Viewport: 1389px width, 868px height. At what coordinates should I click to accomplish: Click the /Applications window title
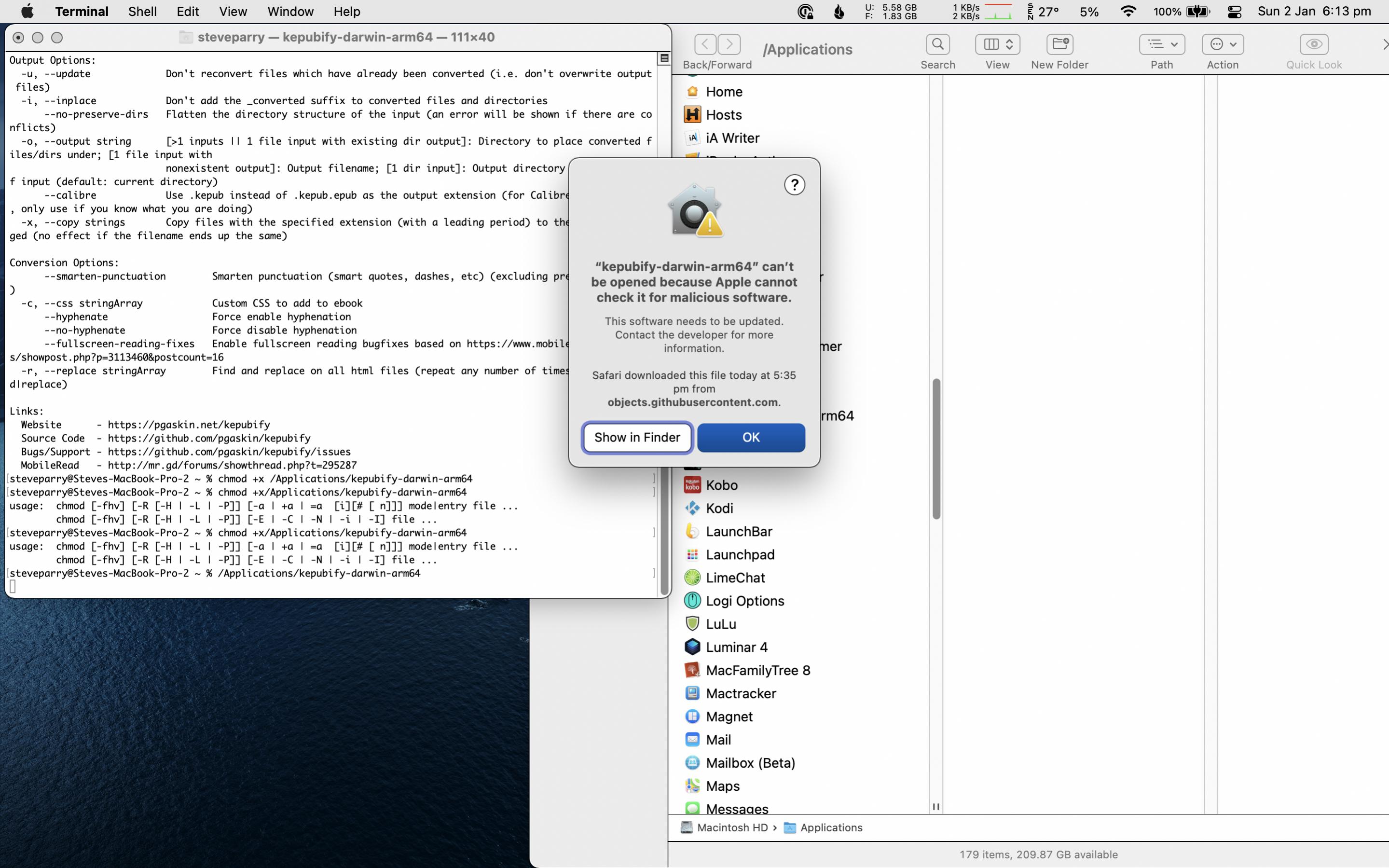(x=807, y=49)
